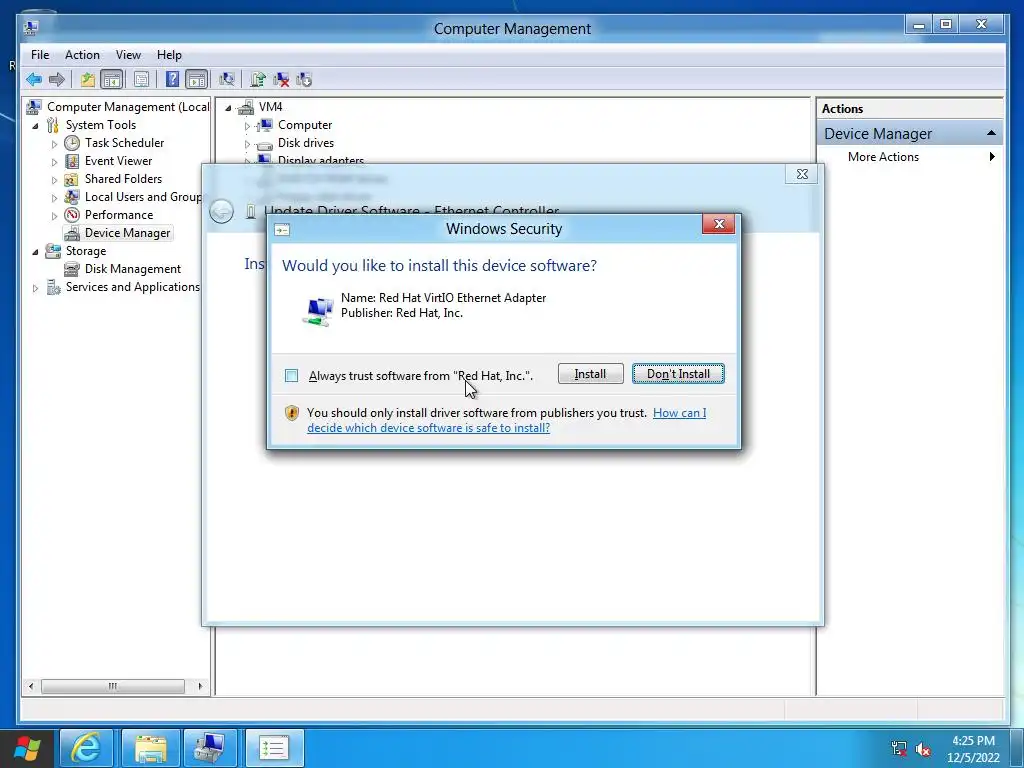
Task: Click Back button in Update Driver wizard
Action: [x=221, y=211]
